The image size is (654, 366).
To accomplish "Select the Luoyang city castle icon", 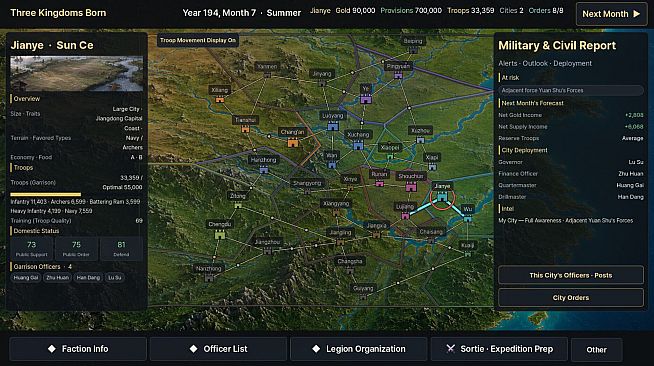I will [x=333, y=126].
